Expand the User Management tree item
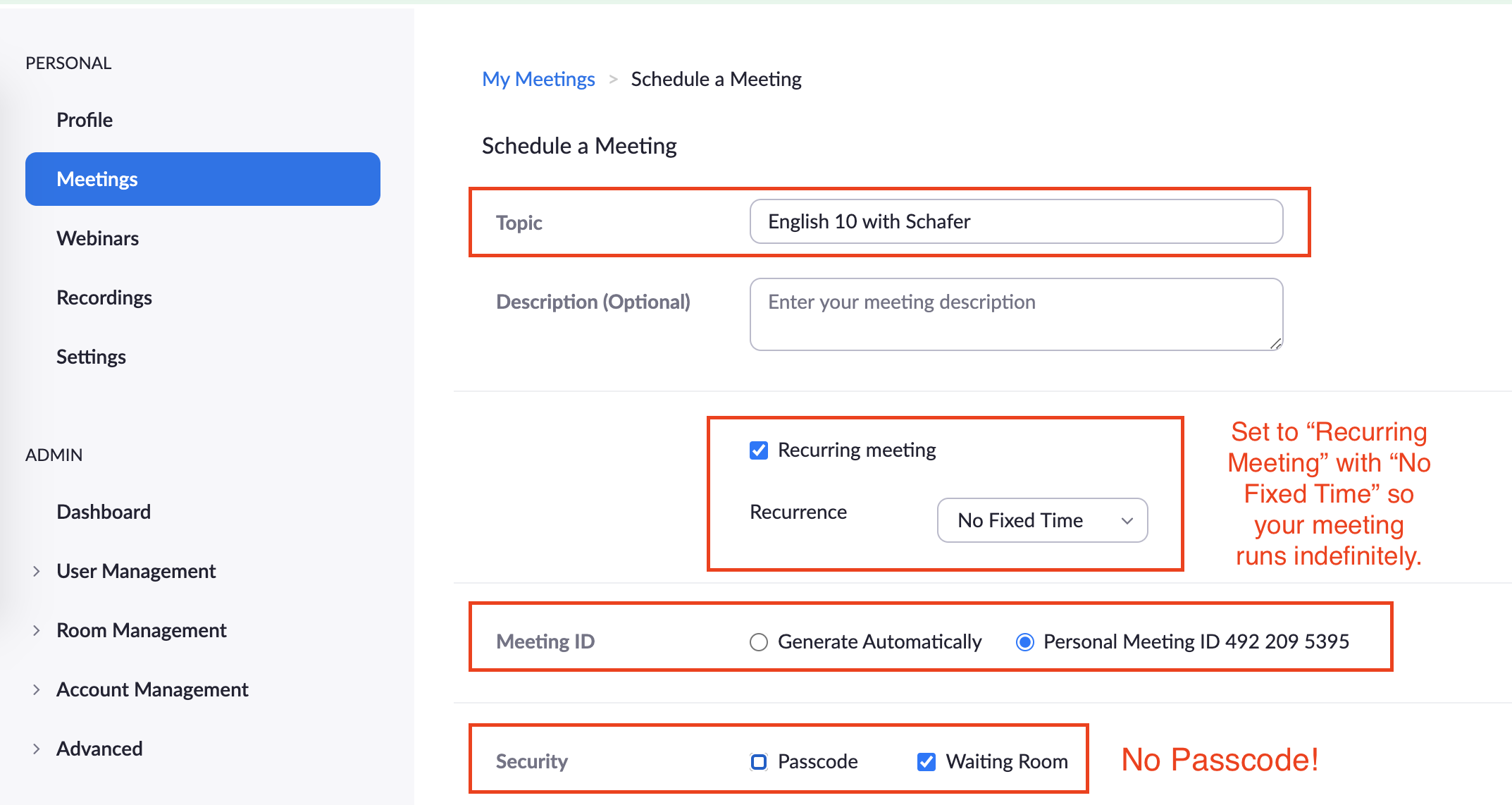Image resolution: width=1512 pixels, height=805 pixels. (35, 571)
